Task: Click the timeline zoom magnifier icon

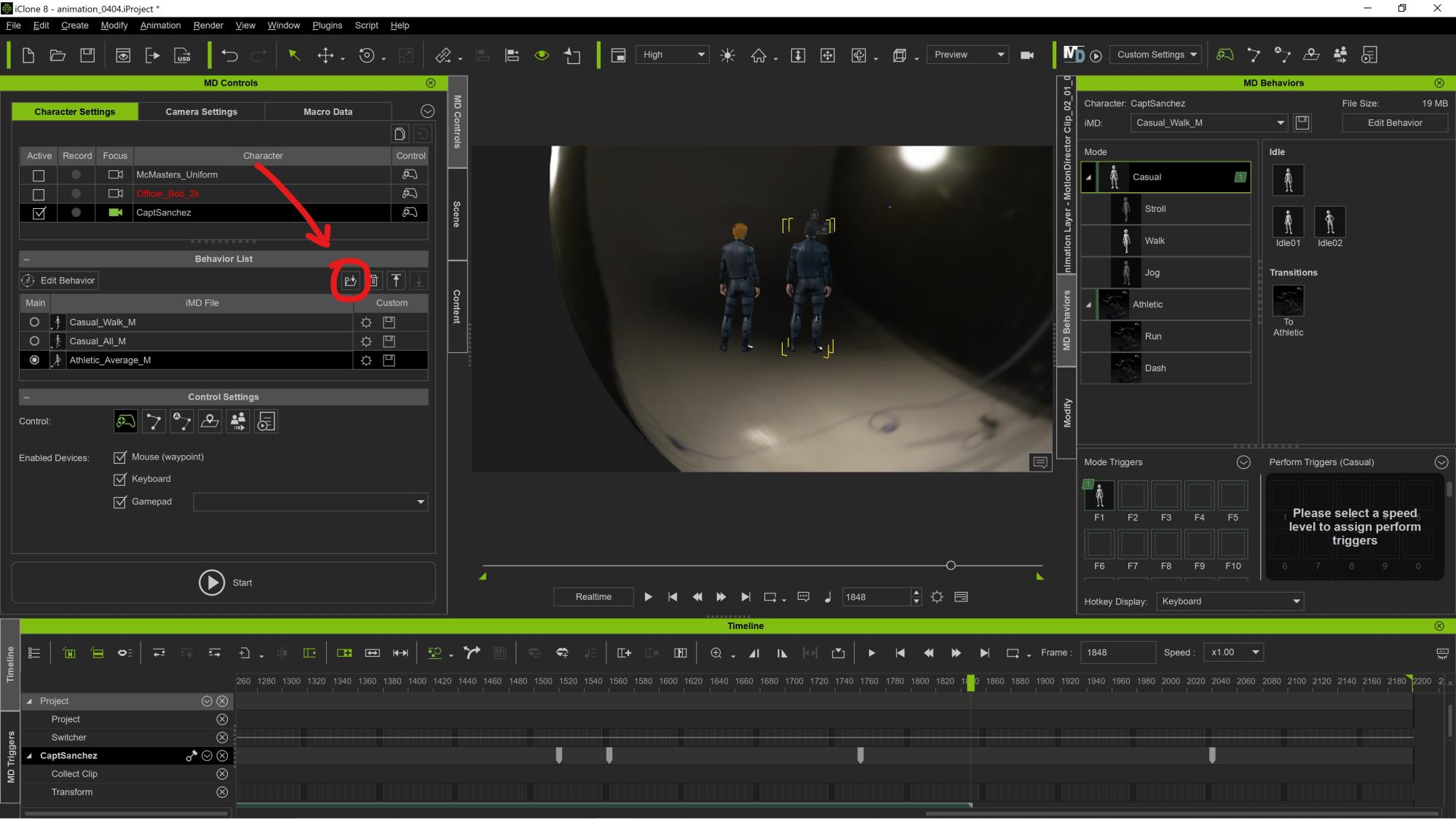Action: [x=716, y=653]
